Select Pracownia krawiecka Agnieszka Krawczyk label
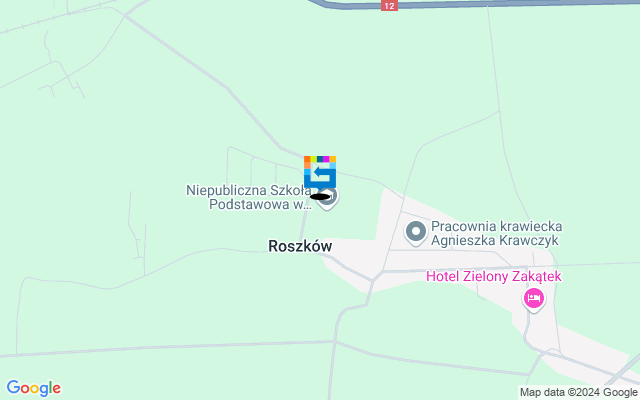The height and width of the screenshot is (400, 640). coord(497,233)
